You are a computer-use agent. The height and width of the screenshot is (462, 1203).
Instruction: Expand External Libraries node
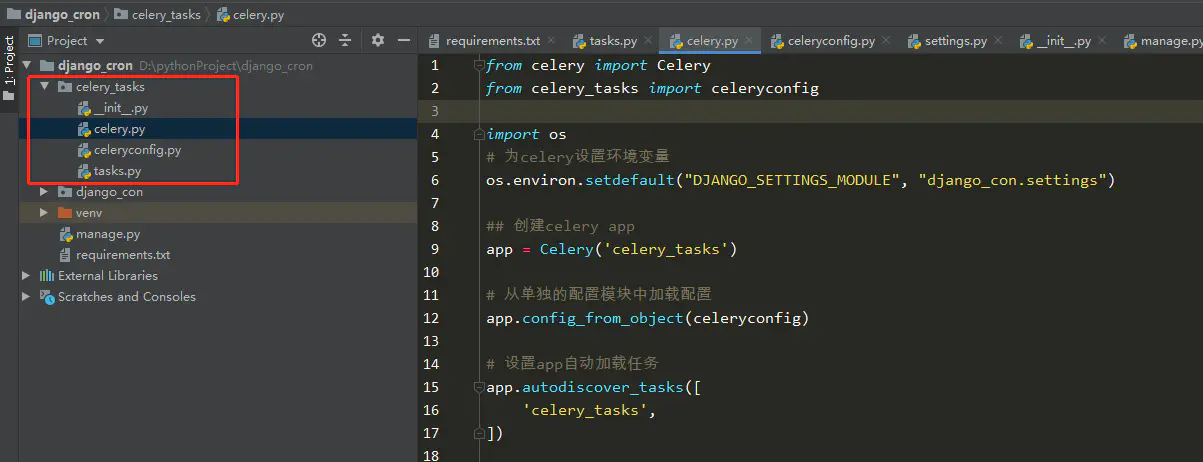pyautogui.click(x=26, y=276)
